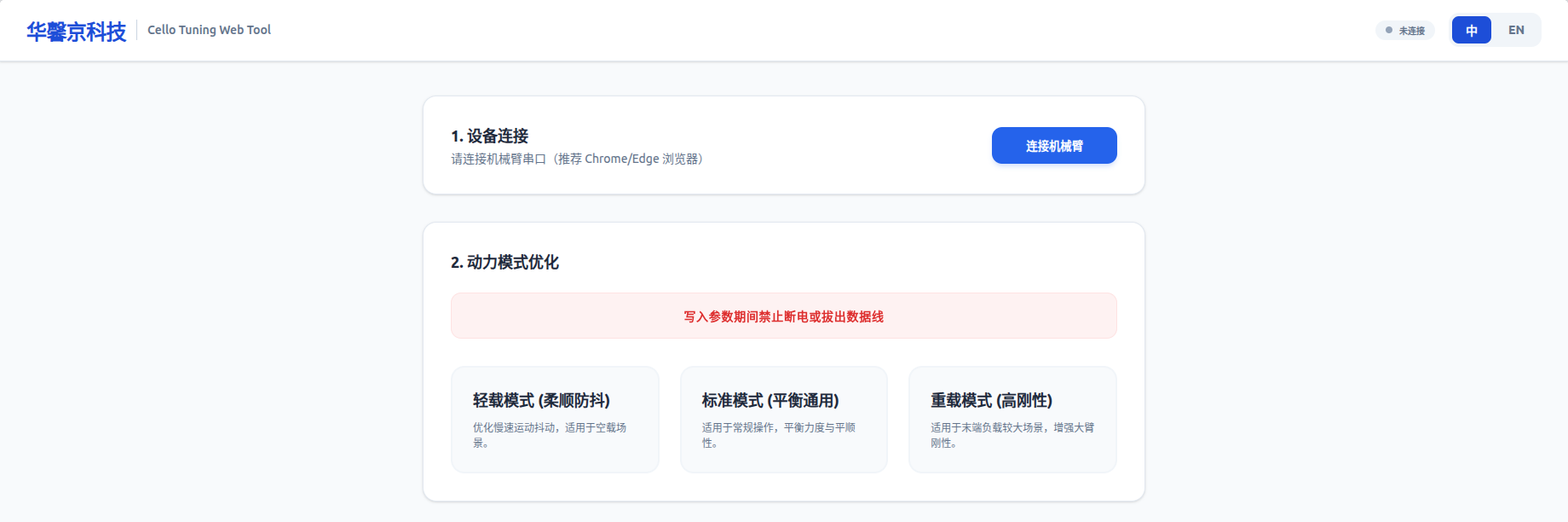The width and height of the screenshot is (1568, 522).
Task: Click the gray connection status dot
Action: (x=1389, y=31)
